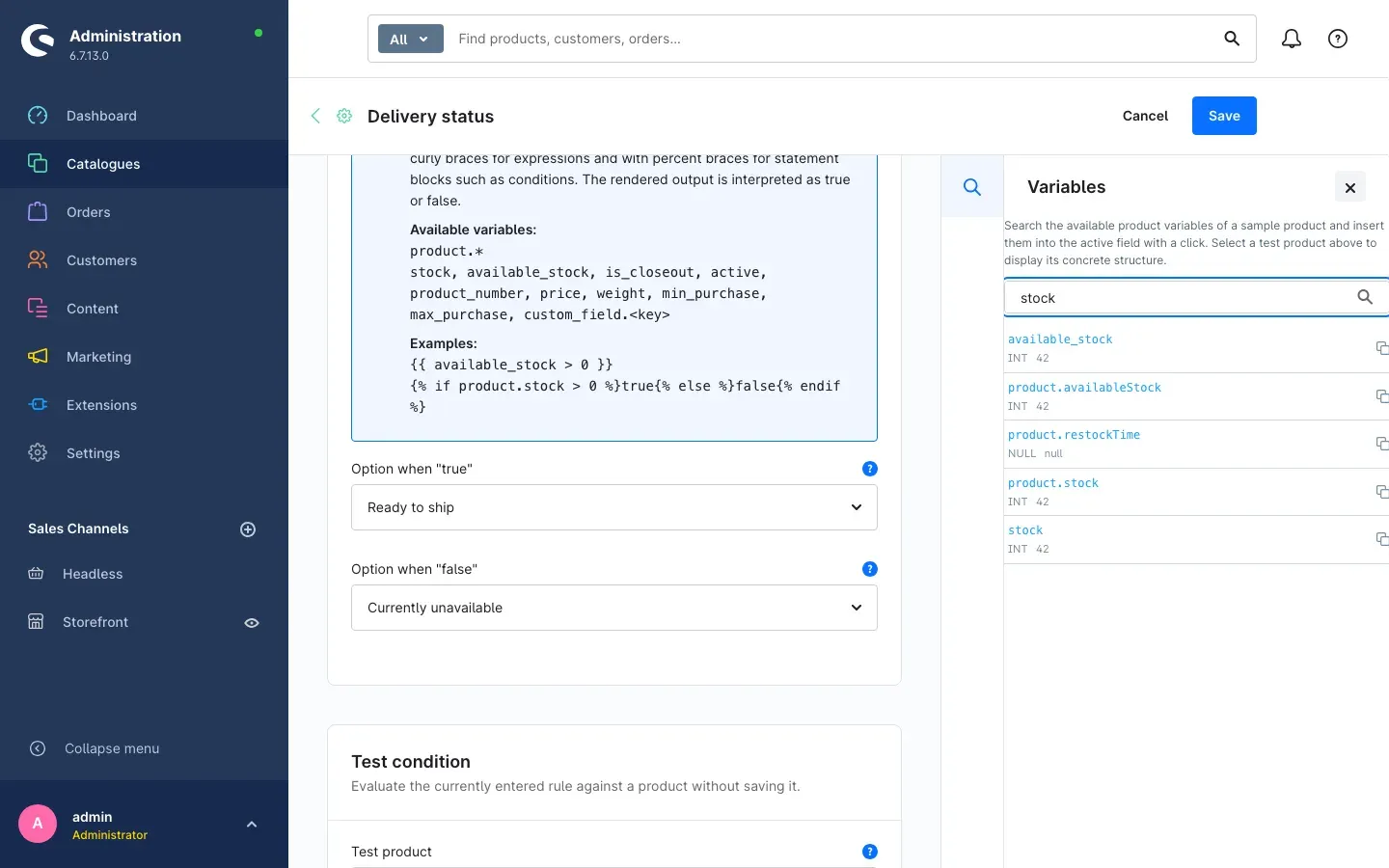
Task: Save the delivery status
Action: pos(1224,116)
